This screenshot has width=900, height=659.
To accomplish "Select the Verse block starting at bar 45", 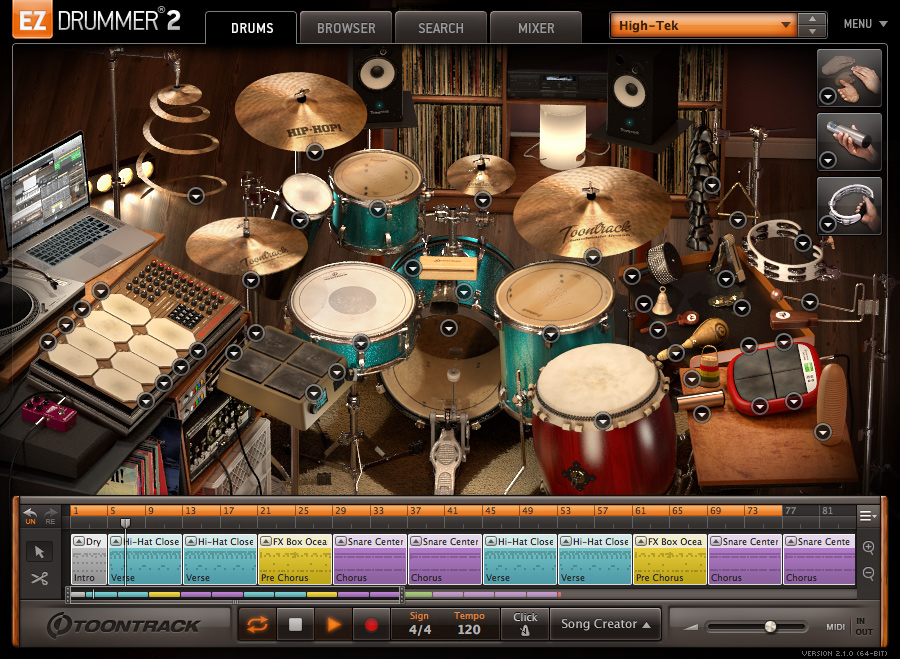I will click(520, 560).
